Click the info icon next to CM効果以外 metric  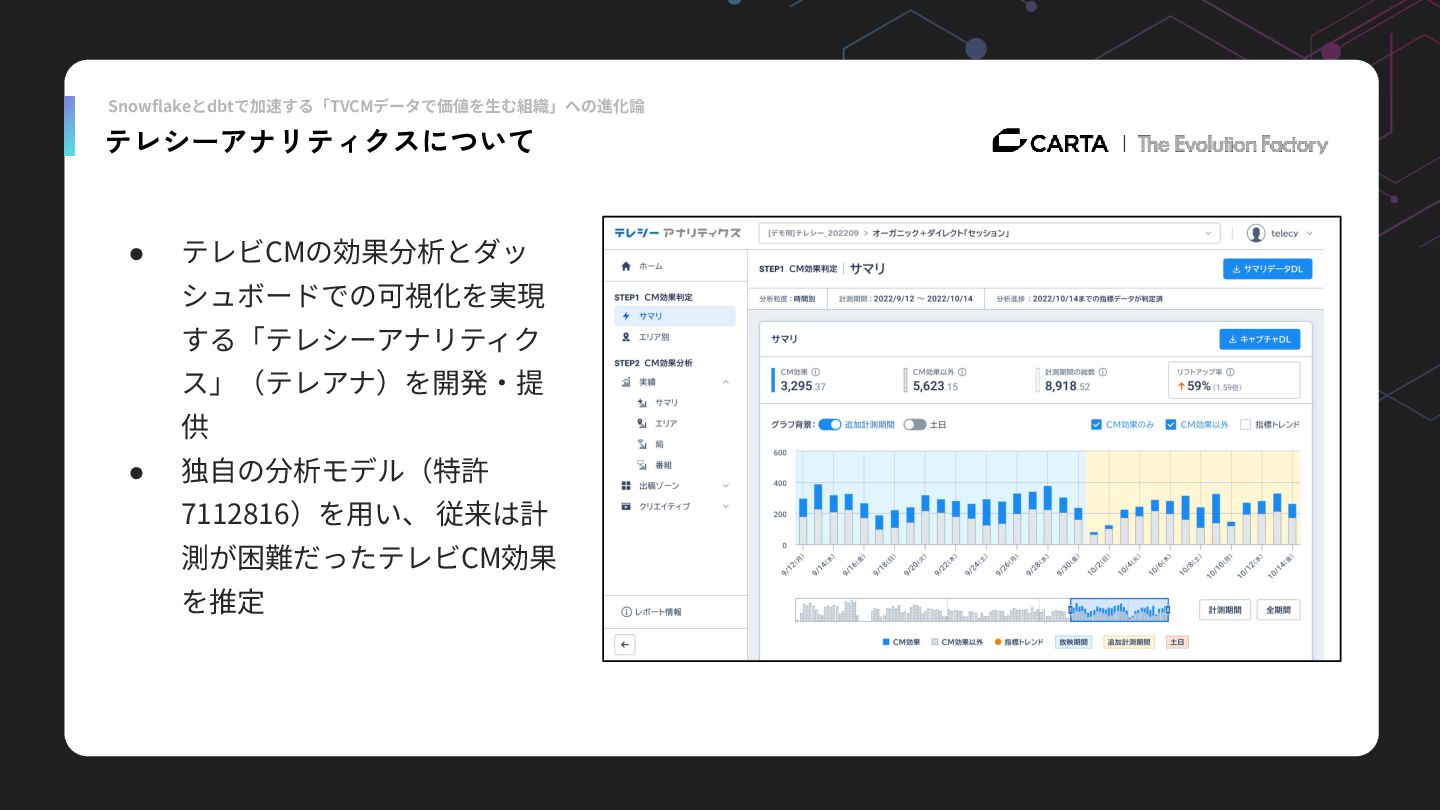click(962, 372)
